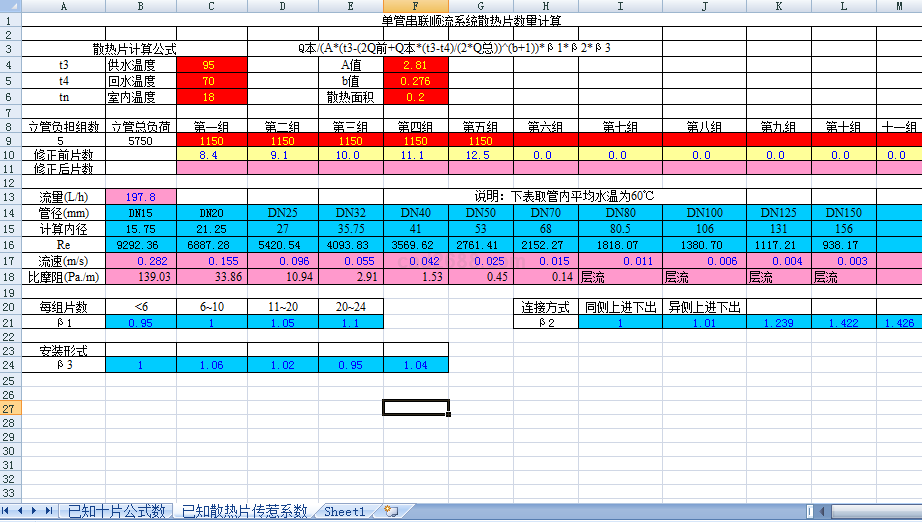The width and height of the screenshot is (922, 522).
Task: Go to first sheet using navigation arrow
Action: (9, 511)
